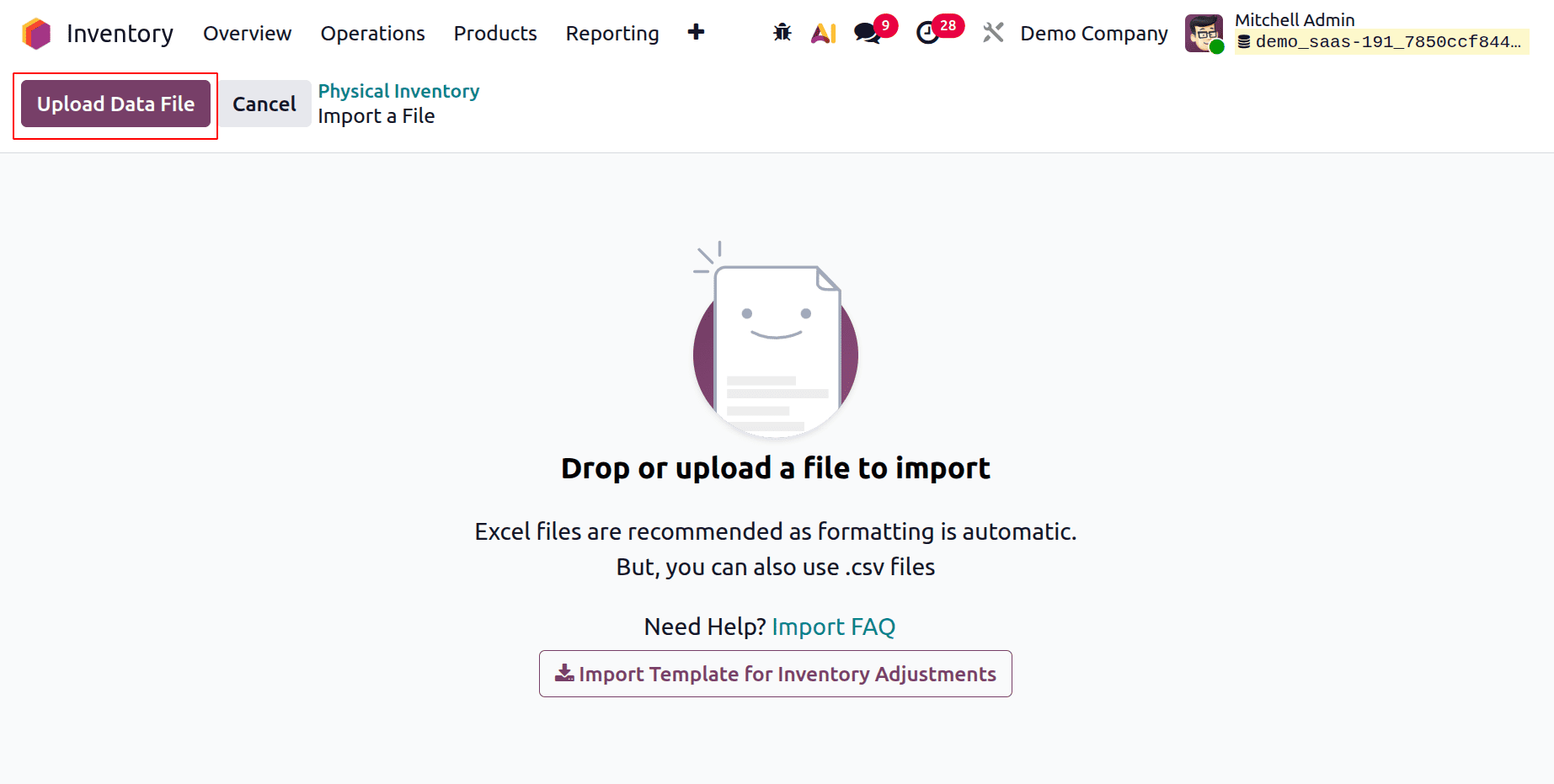This screenshot has width=1554, height=784.
Task: Open the plus icon in the menu bar
Action: coord(696,32)
